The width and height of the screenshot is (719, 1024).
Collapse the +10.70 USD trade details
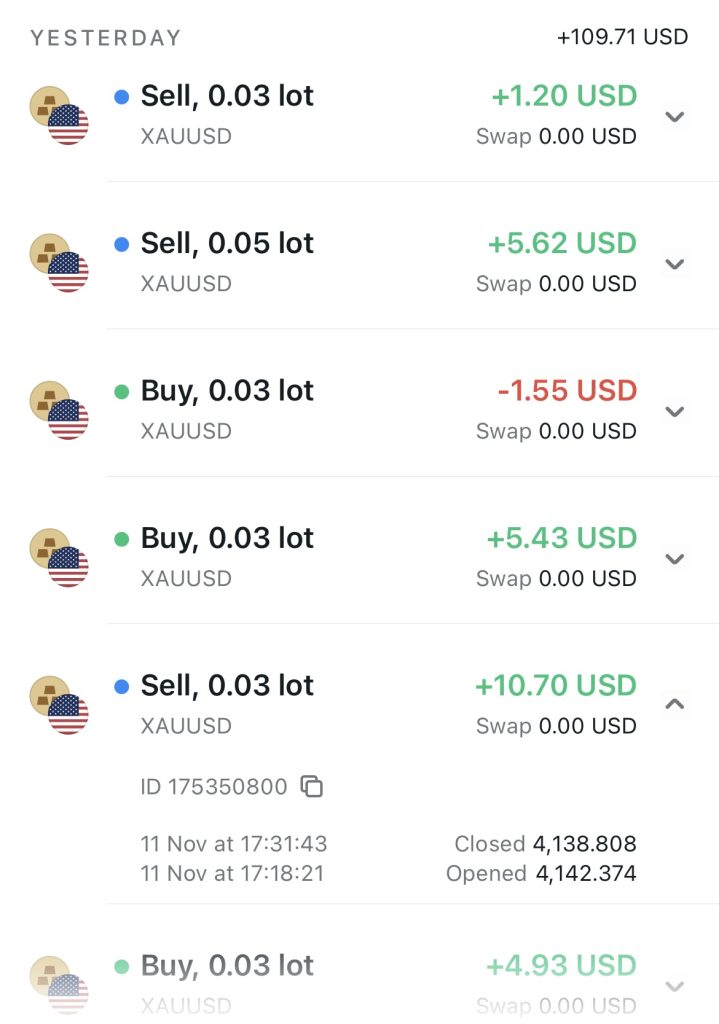[x=675, y=704]
